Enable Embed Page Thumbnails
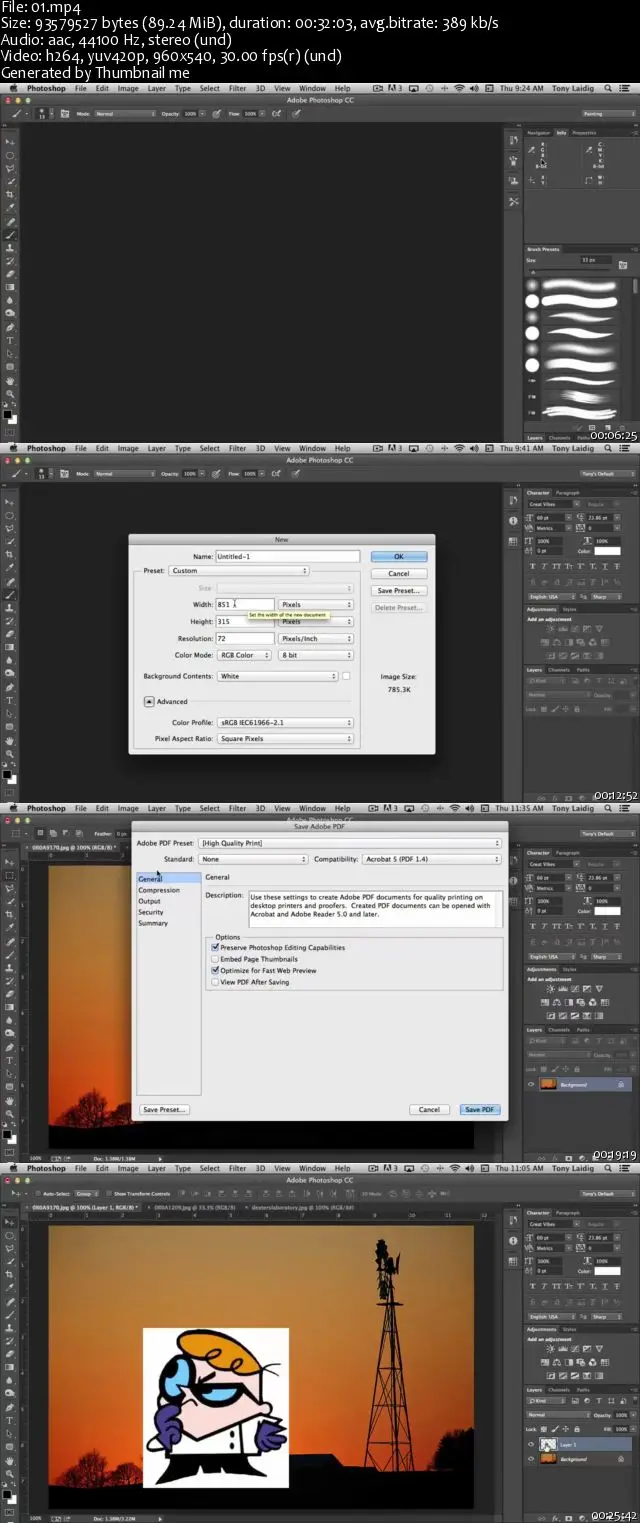Viewport: 640px width, 1523px height. (215, 959)
